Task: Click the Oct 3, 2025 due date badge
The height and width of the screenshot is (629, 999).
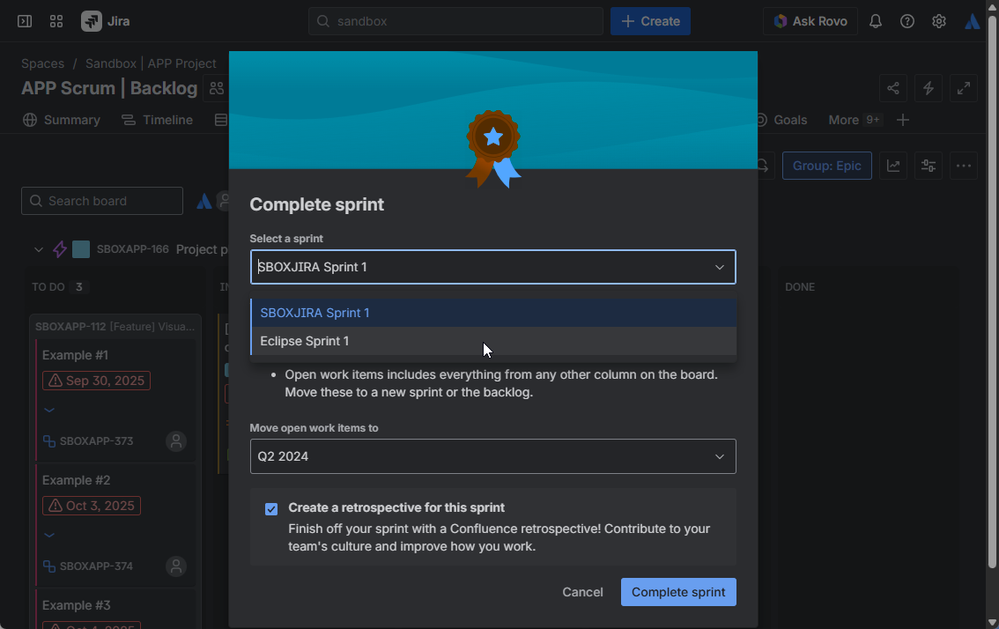Action: pyautogui.click(x=91, y=505)
